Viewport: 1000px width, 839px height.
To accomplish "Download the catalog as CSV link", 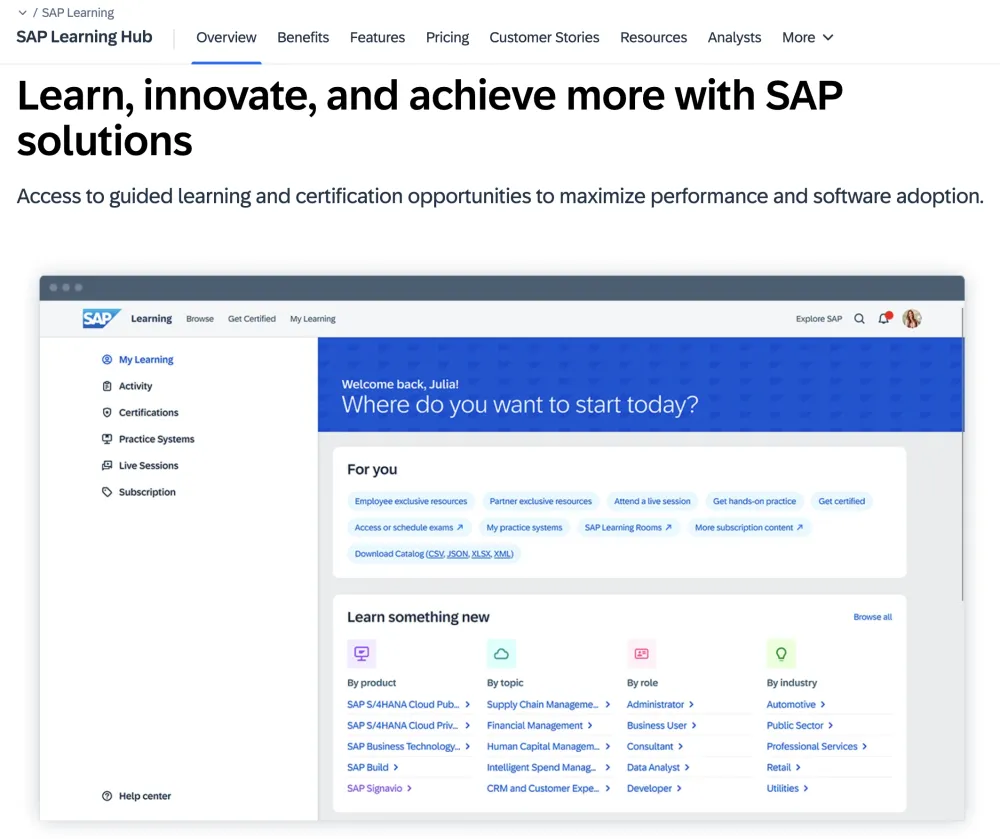I will (435, 554).
